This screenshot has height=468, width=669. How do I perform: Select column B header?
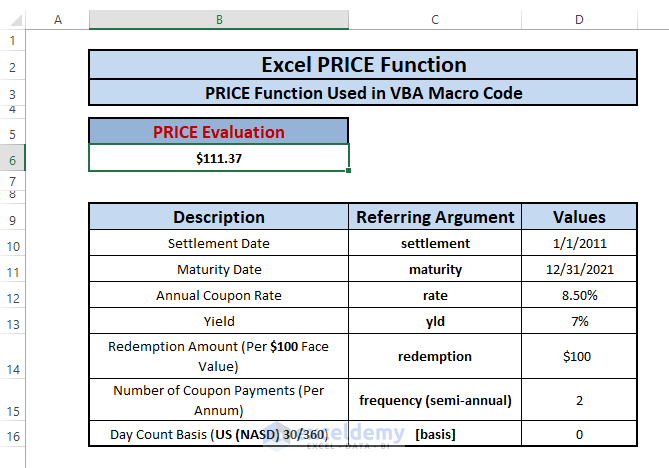click(218, 20)
